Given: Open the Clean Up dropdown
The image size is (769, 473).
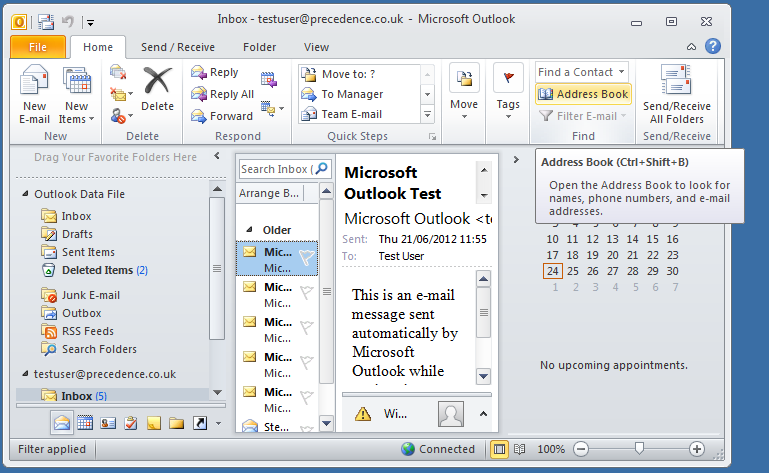Looking at the screenshot, I should point(121,94).
